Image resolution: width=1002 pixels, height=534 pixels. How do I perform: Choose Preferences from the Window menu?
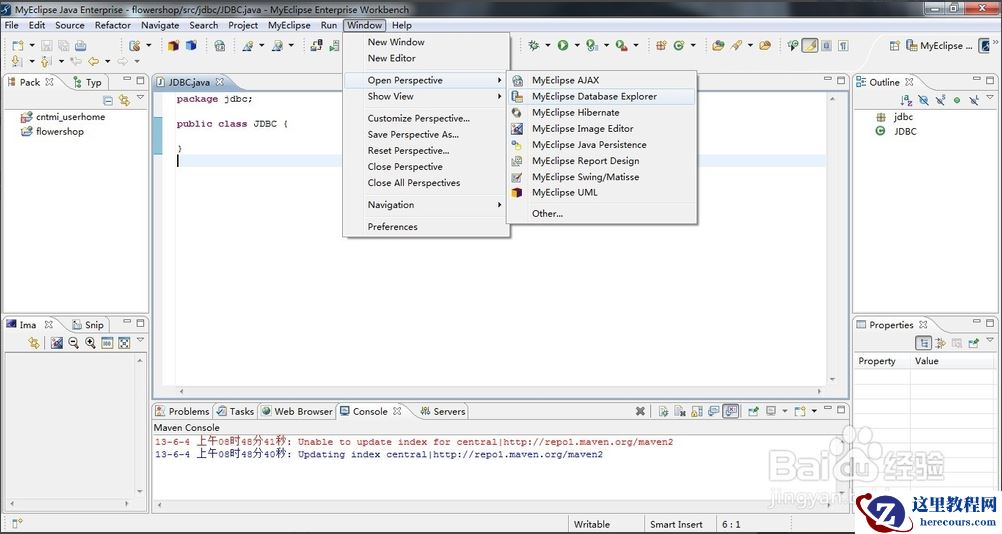pos(393,226)
